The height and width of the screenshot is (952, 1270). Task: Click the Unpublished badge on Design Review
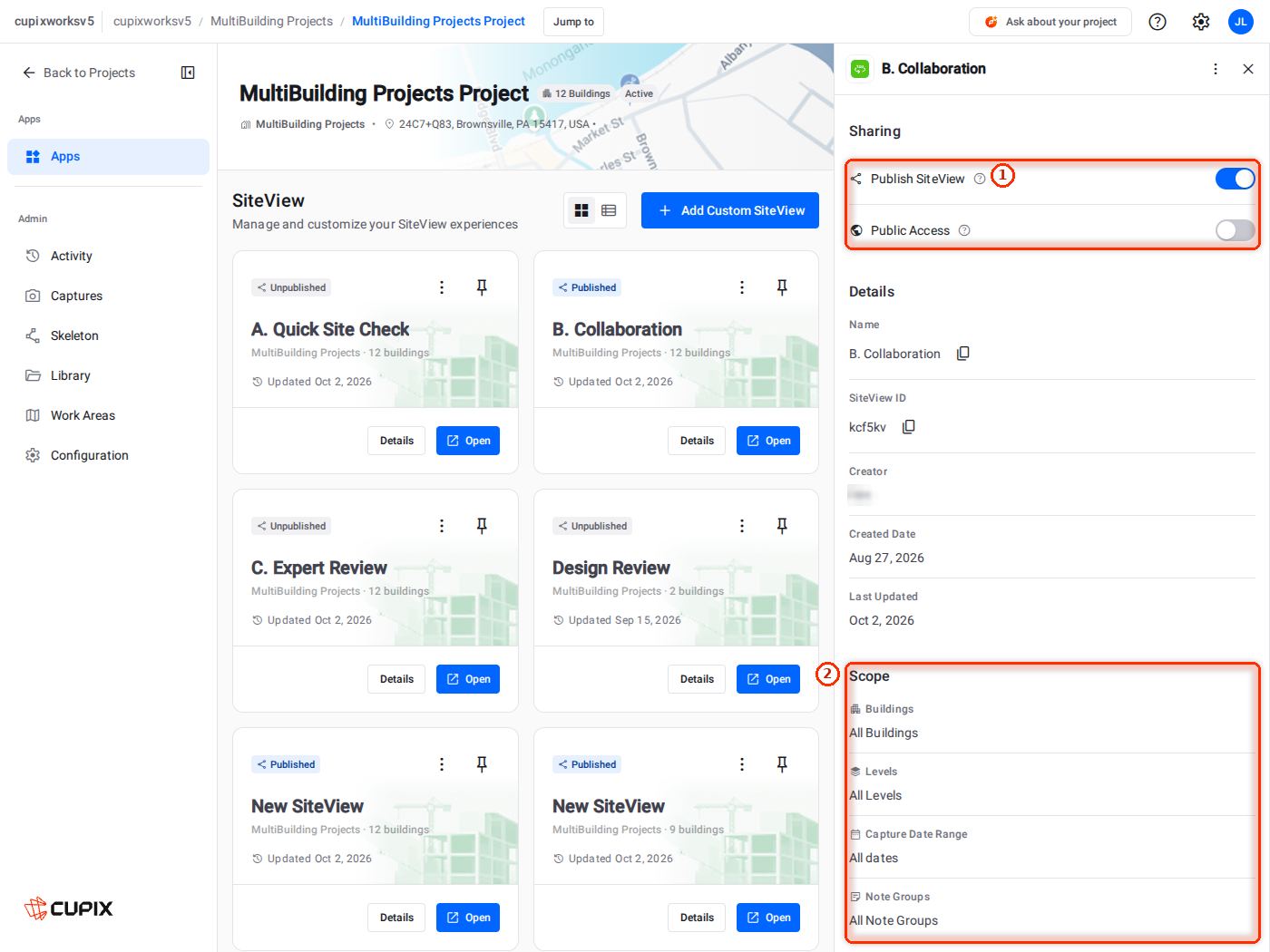[592, 526]
